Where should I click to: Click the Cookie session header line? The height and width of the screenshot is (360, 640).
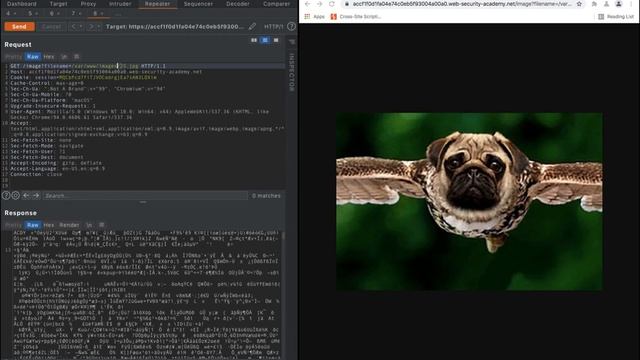(x=83, y=77)
